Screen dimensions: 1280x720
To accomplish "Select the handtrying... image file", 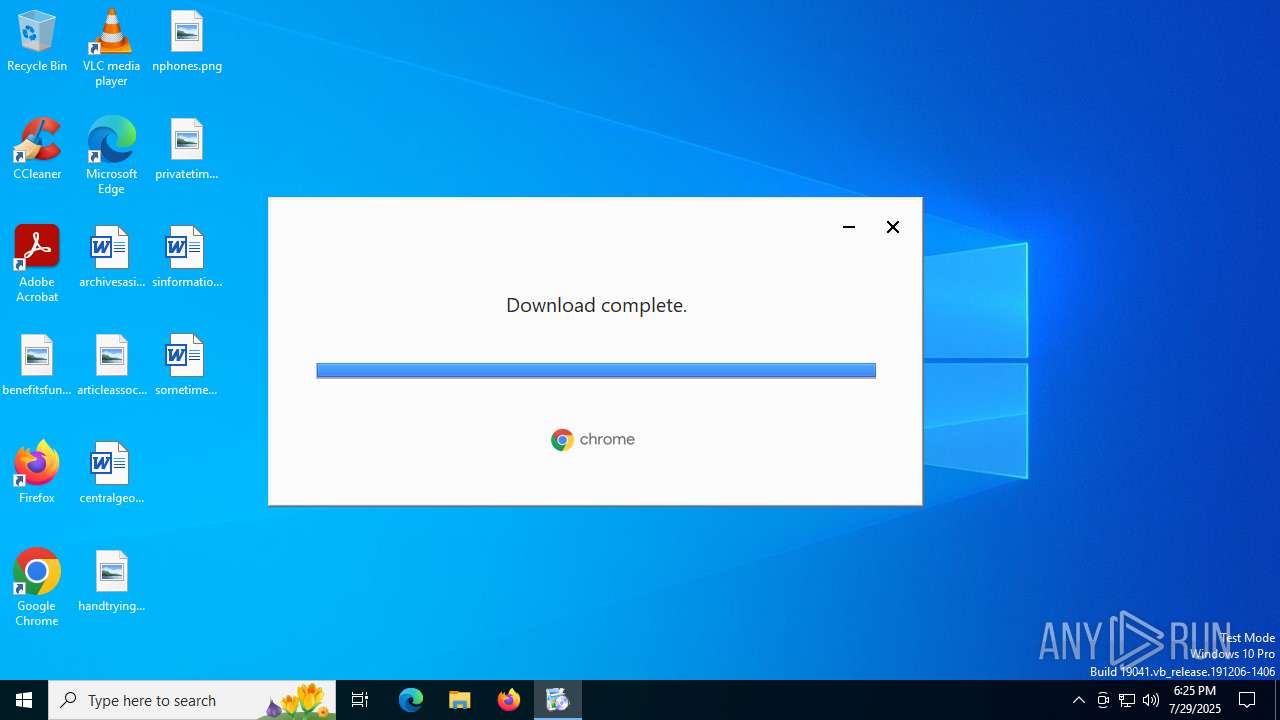I will [111, 582].
